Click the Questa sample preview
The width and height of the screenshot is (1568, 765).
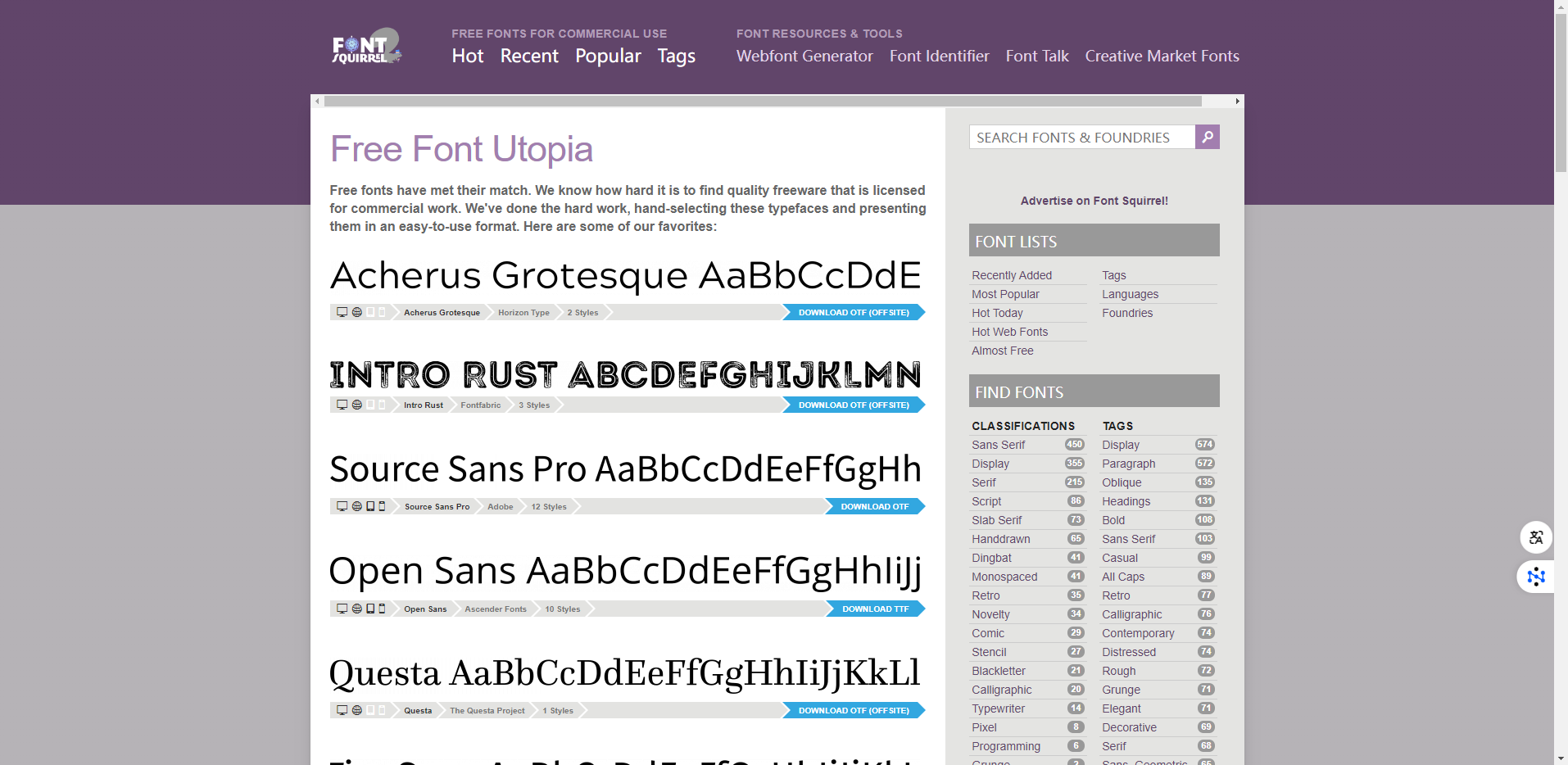[x=625, y=673]
